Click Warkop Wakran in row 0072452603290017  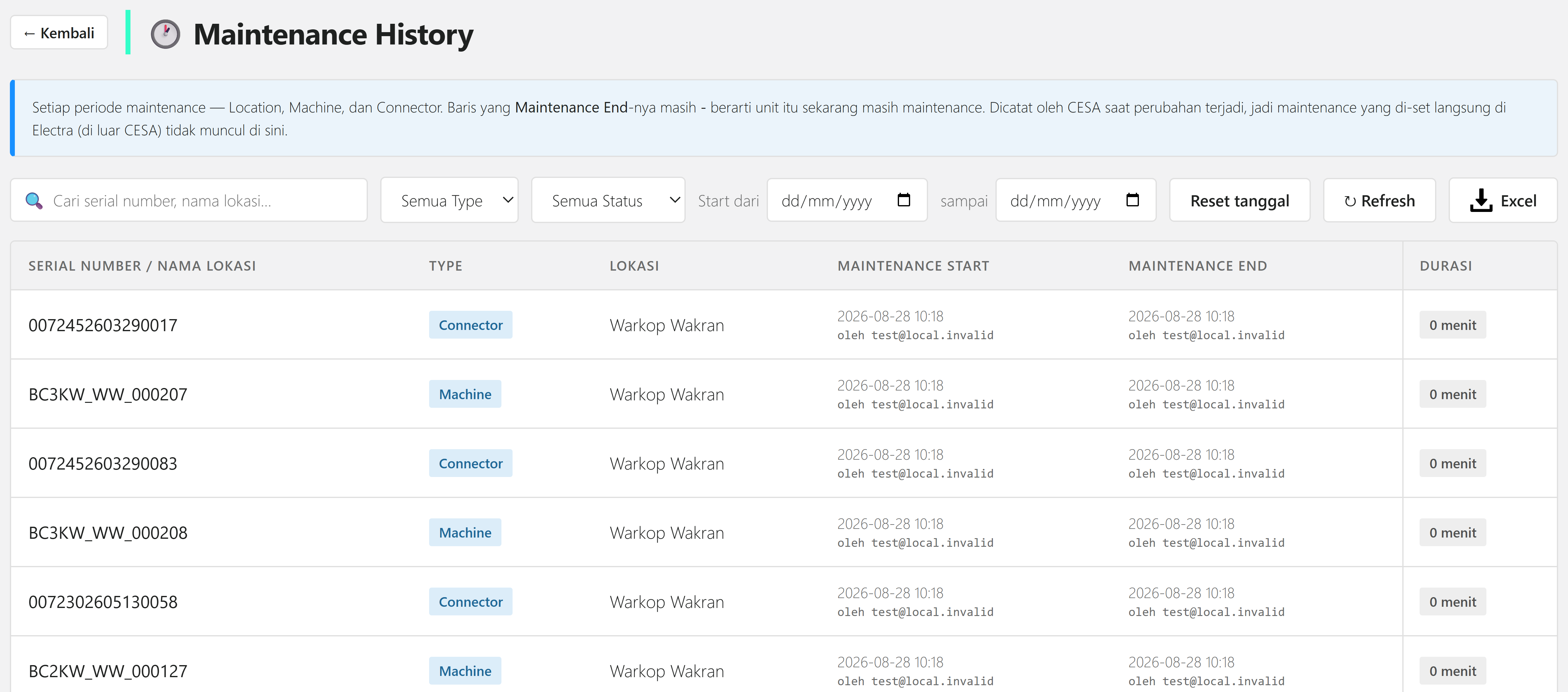pyautogui.click(x=667, y=325)
